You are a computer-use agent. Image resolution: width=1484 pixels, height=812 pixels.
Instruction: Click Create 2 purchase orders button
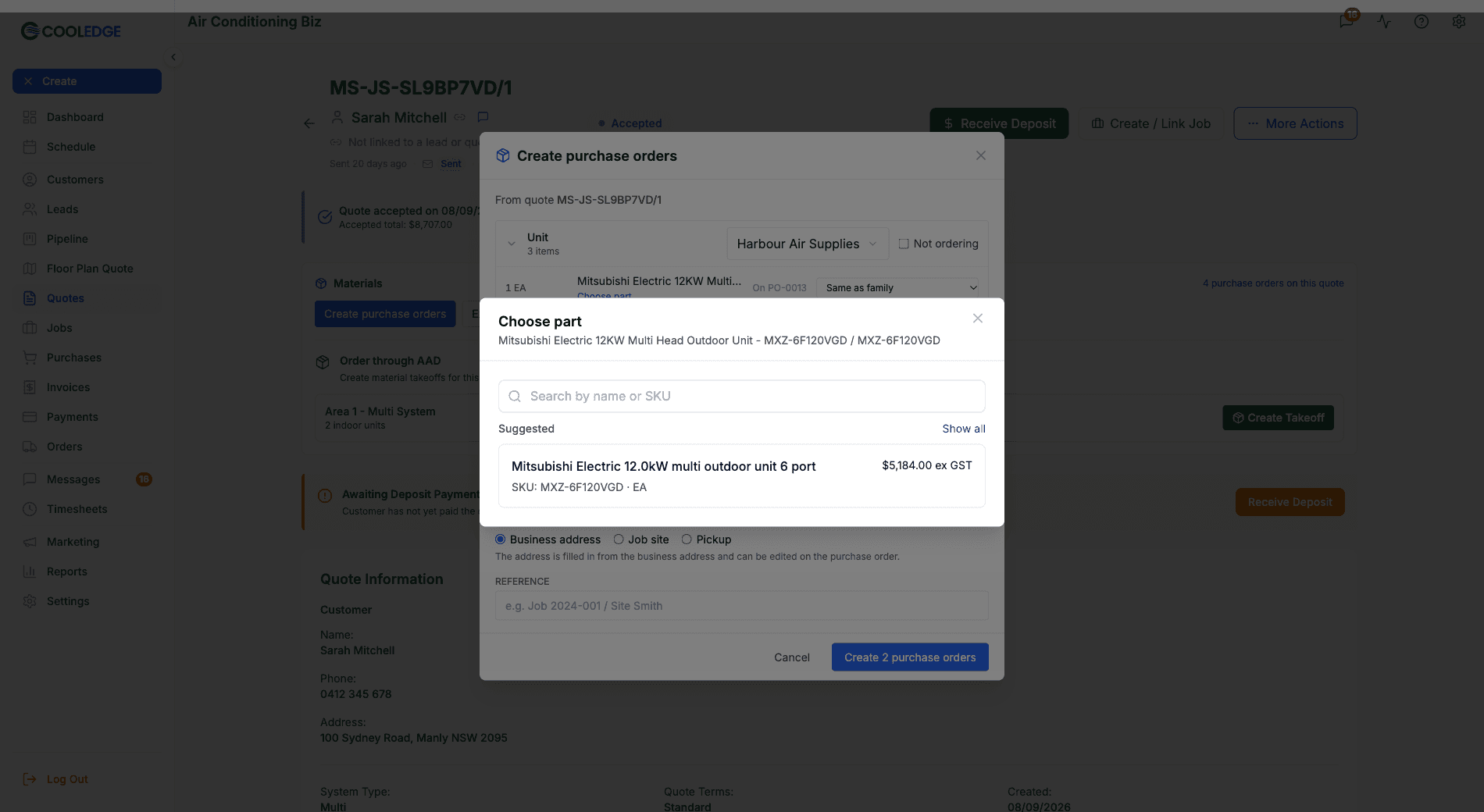point(910,657)
